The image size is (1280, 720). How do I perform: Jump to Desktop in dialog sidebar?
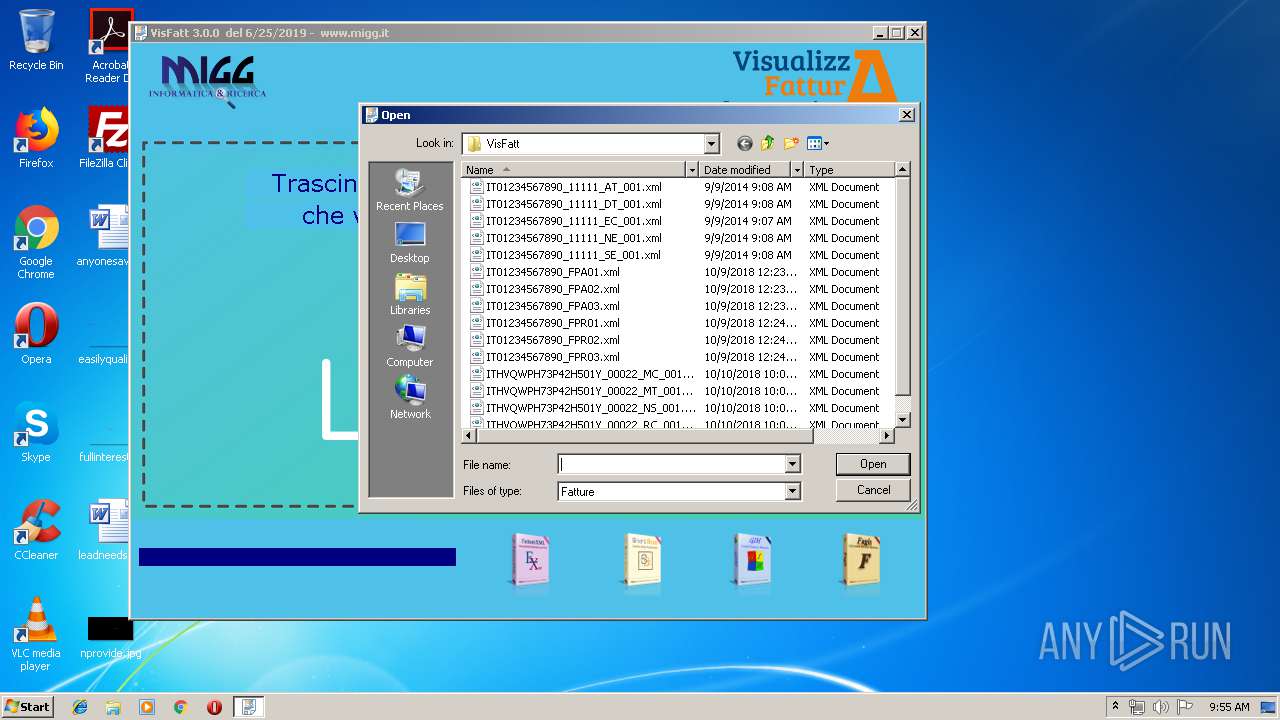pyautogui.click(x=410, y=242)
